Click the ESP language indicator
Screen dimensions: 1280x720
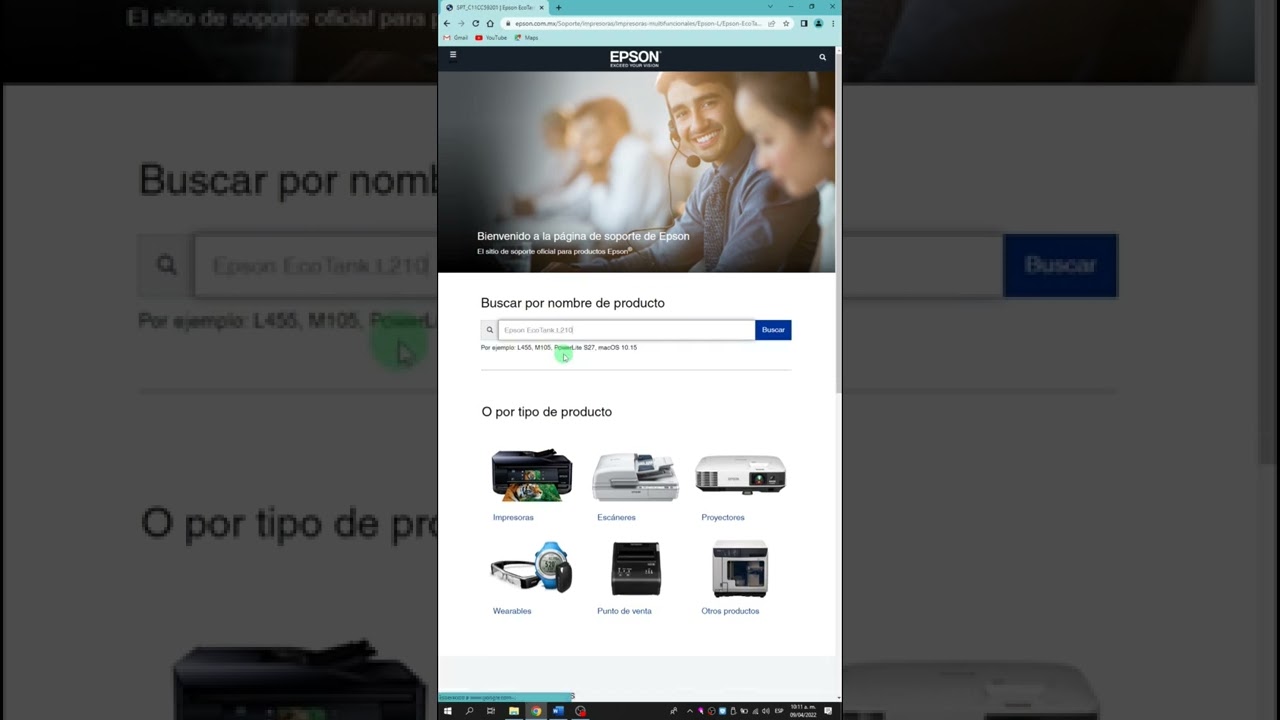tap(779, 711)
